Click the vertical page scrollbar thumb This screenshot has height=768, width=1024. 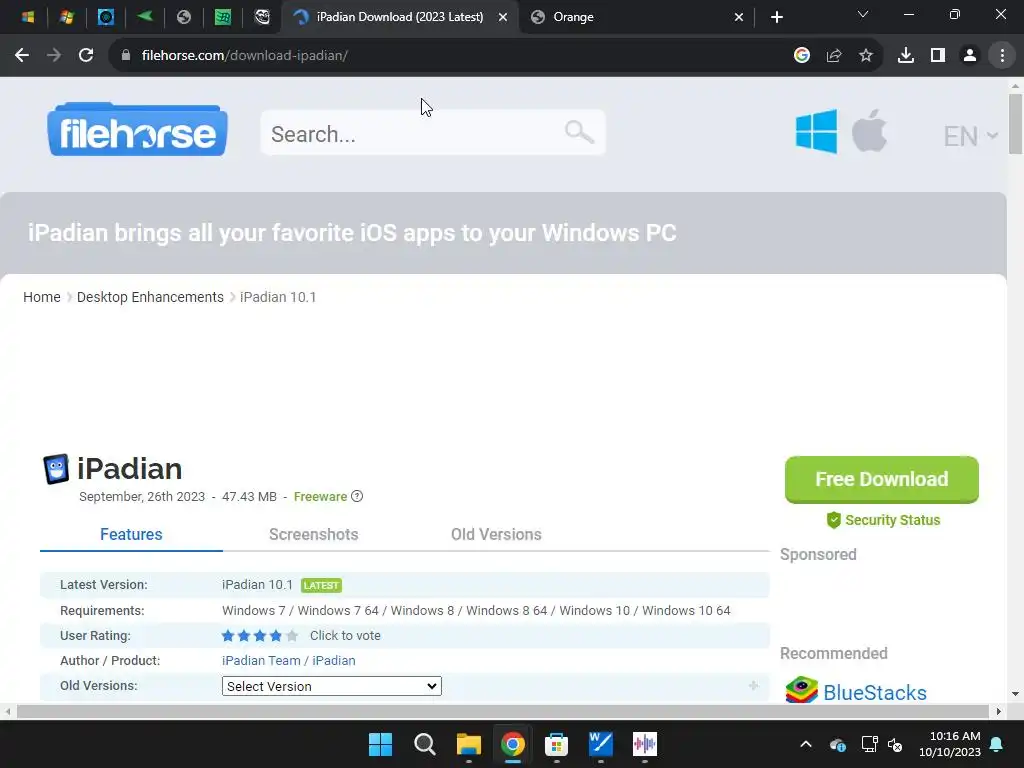coord(1015,124)
